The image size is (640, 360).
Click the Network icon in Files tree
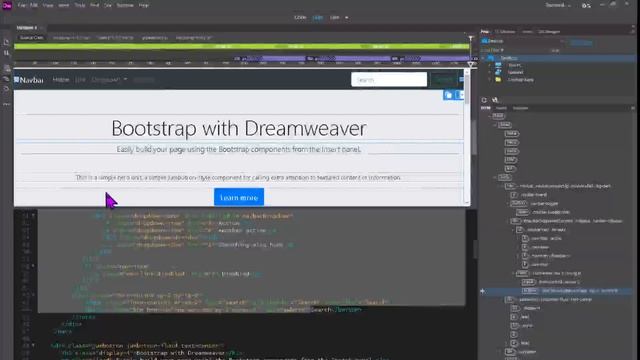(498, 72)
